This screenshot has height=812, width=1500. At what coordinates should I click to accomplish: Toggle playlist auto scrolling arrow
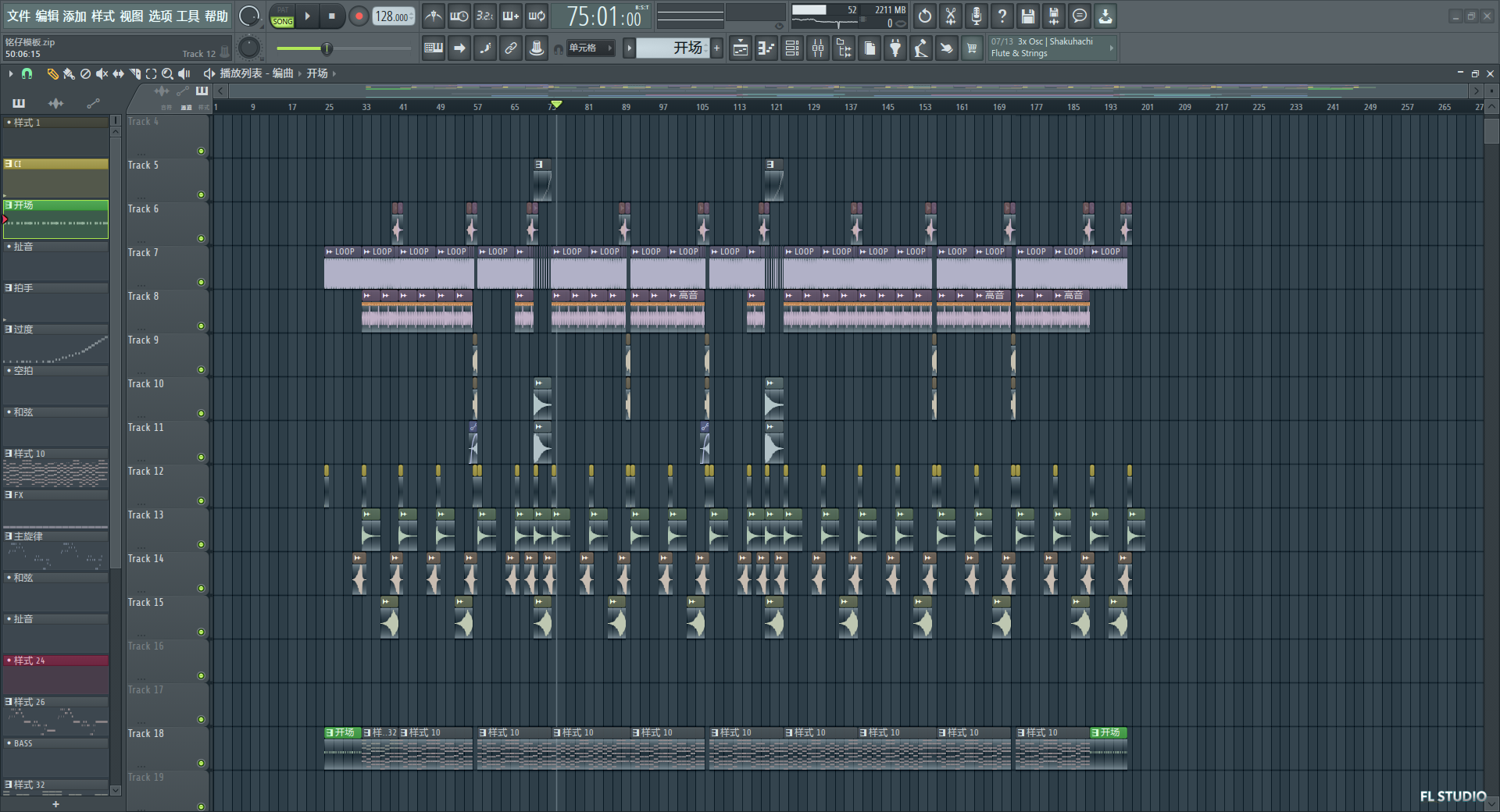tap(459, 48)
